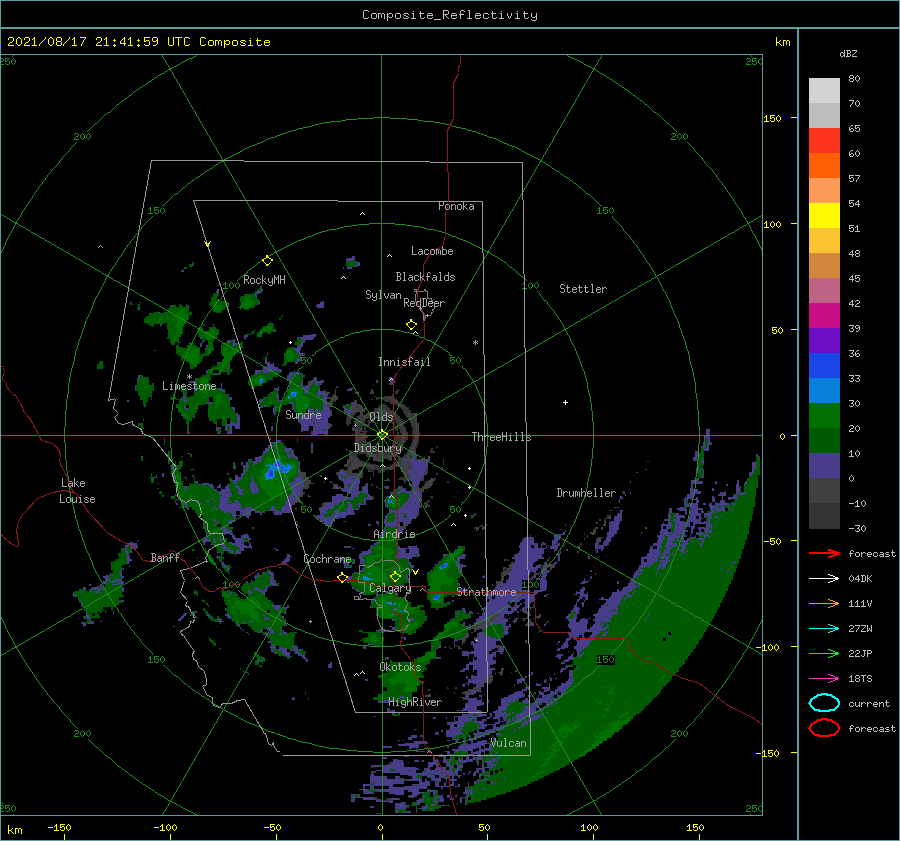Click the Okotoks town label
The width and height of the screenshot is (900, 841).
[400, 667]
